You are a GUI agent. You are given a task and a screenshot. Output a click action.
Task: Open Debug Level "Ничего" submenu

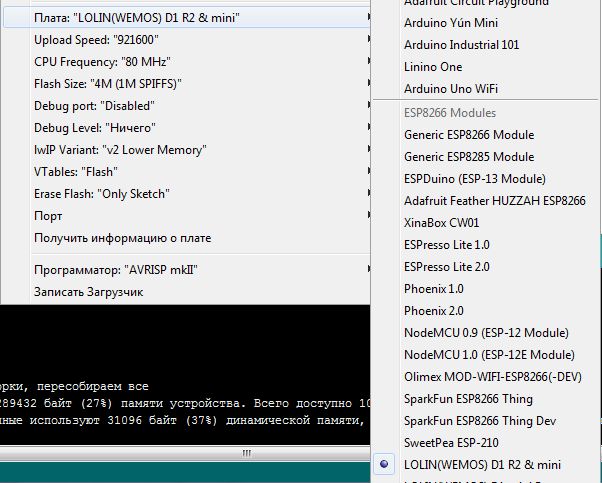(187, 128)
